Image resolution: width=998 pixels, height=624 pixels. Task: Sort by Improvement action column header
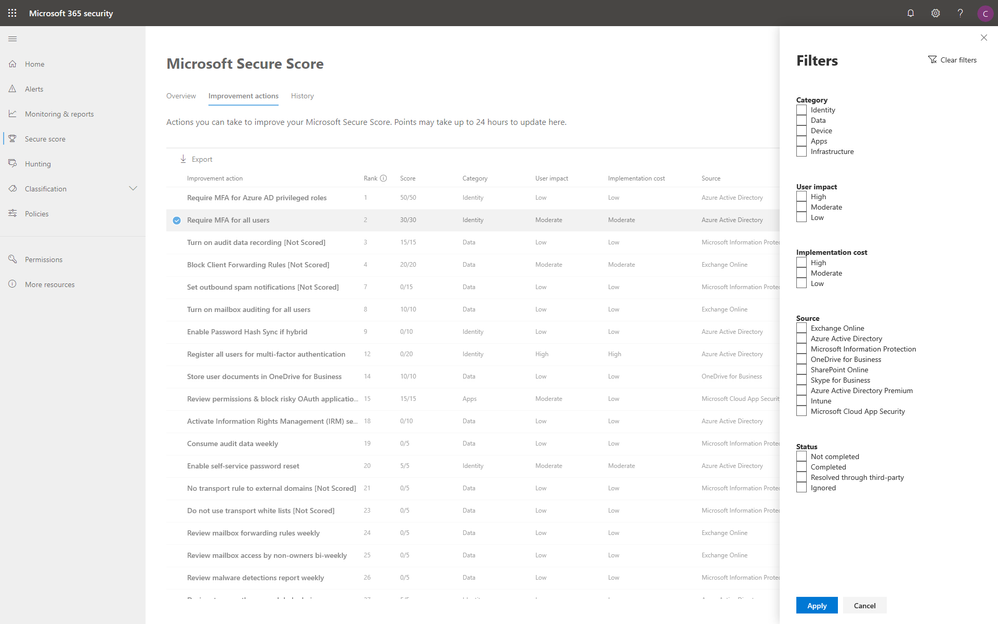coord(214,178)
